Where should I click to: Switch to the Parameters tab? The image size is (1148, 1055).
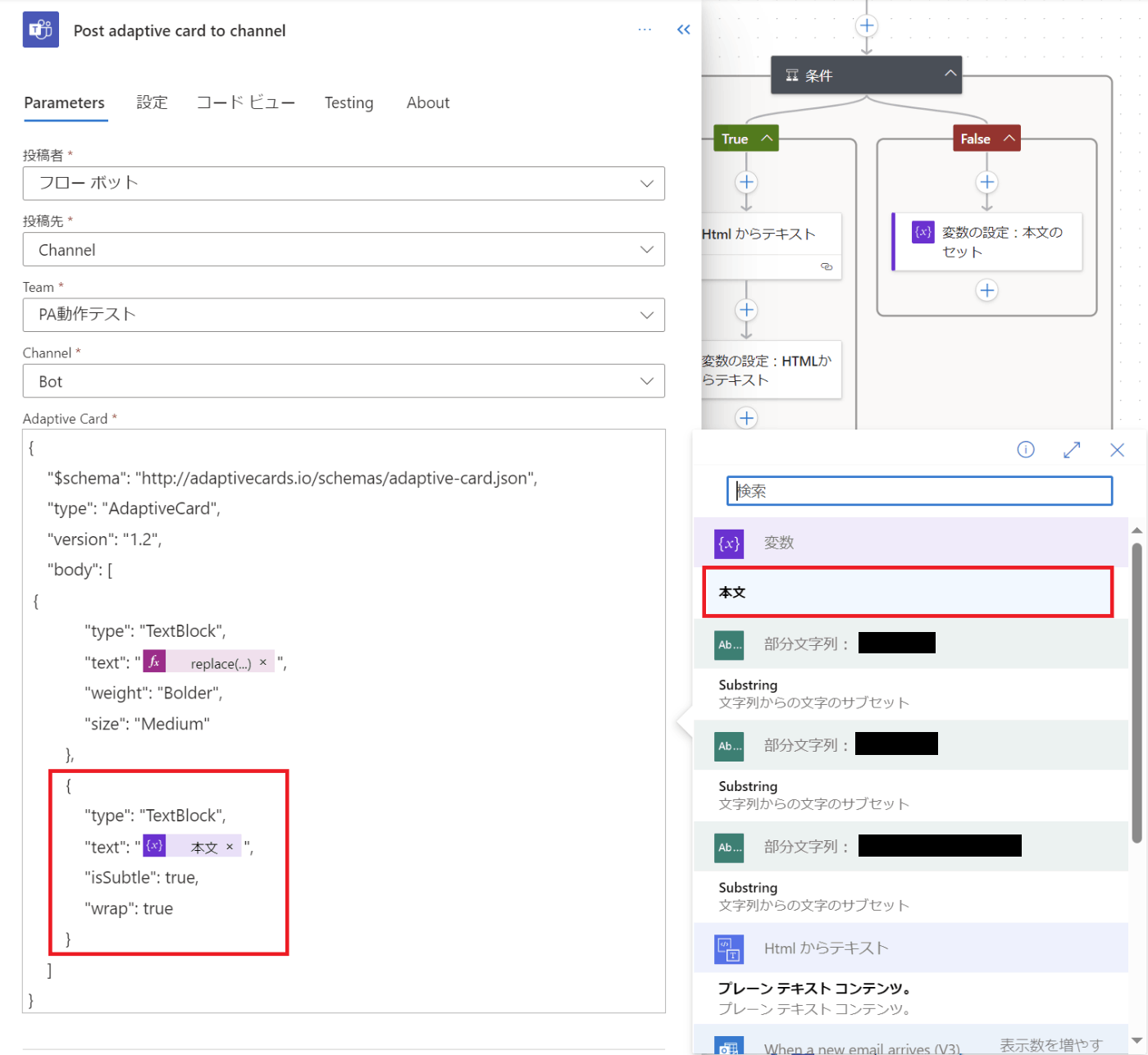tap(65, 103)
